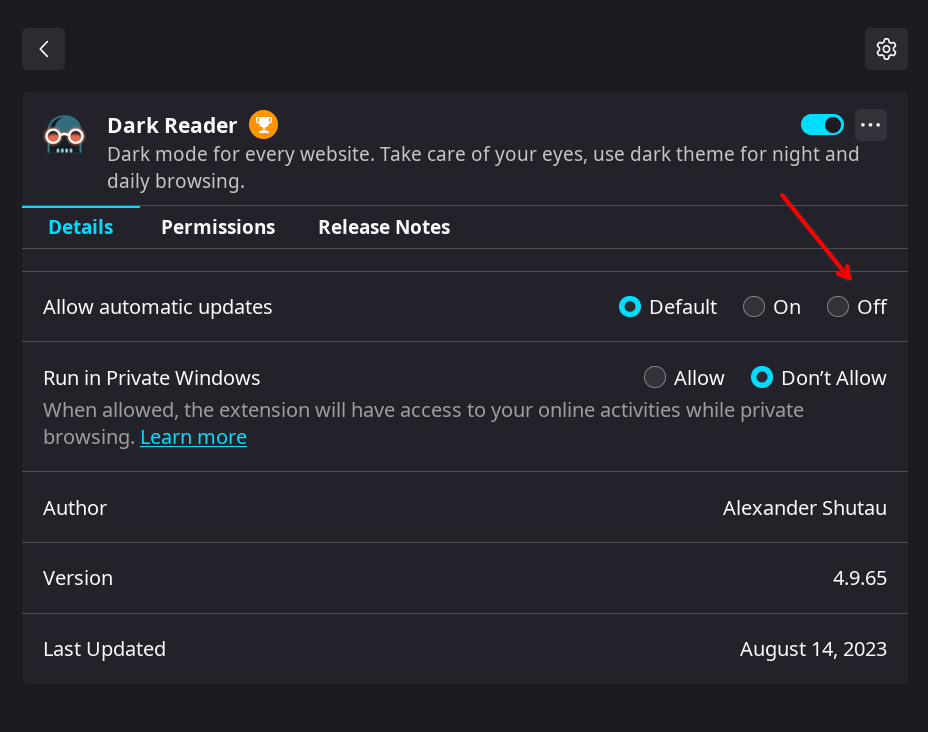Toggle the Dark Reader enable switch

coord(822,125)
